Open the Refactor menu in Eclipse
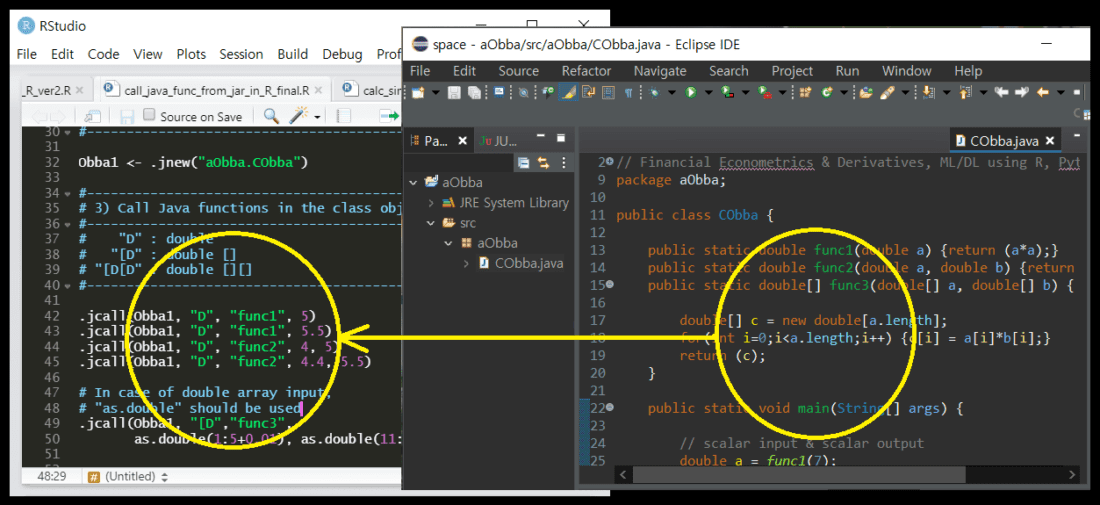This screenshot has width=1100, height=505. click(x=586, y=71)
